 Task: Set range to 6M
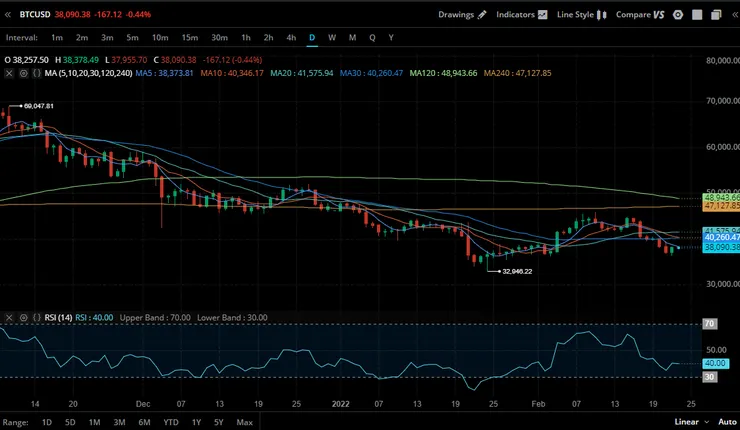(145, 422)
